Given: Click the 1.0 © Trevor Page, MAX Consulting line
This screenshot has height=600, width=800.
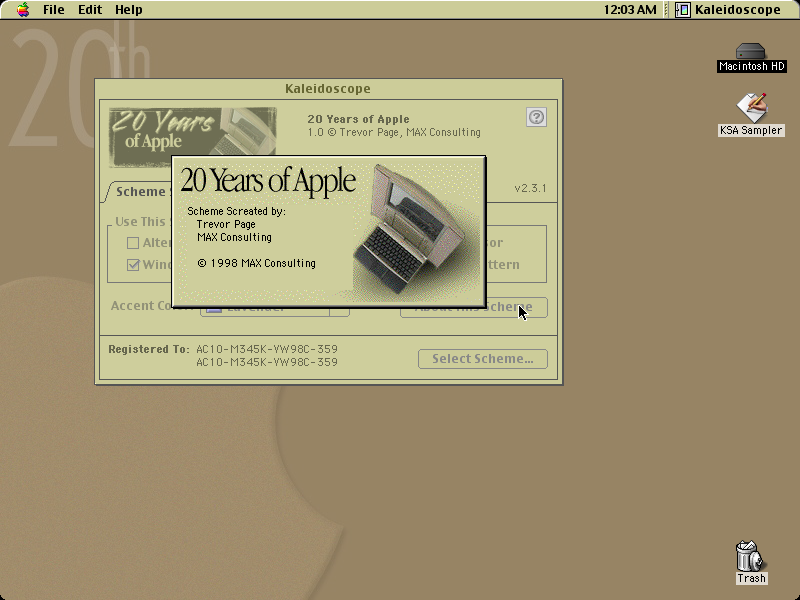Looking at the screenshot, I should 394,133.
